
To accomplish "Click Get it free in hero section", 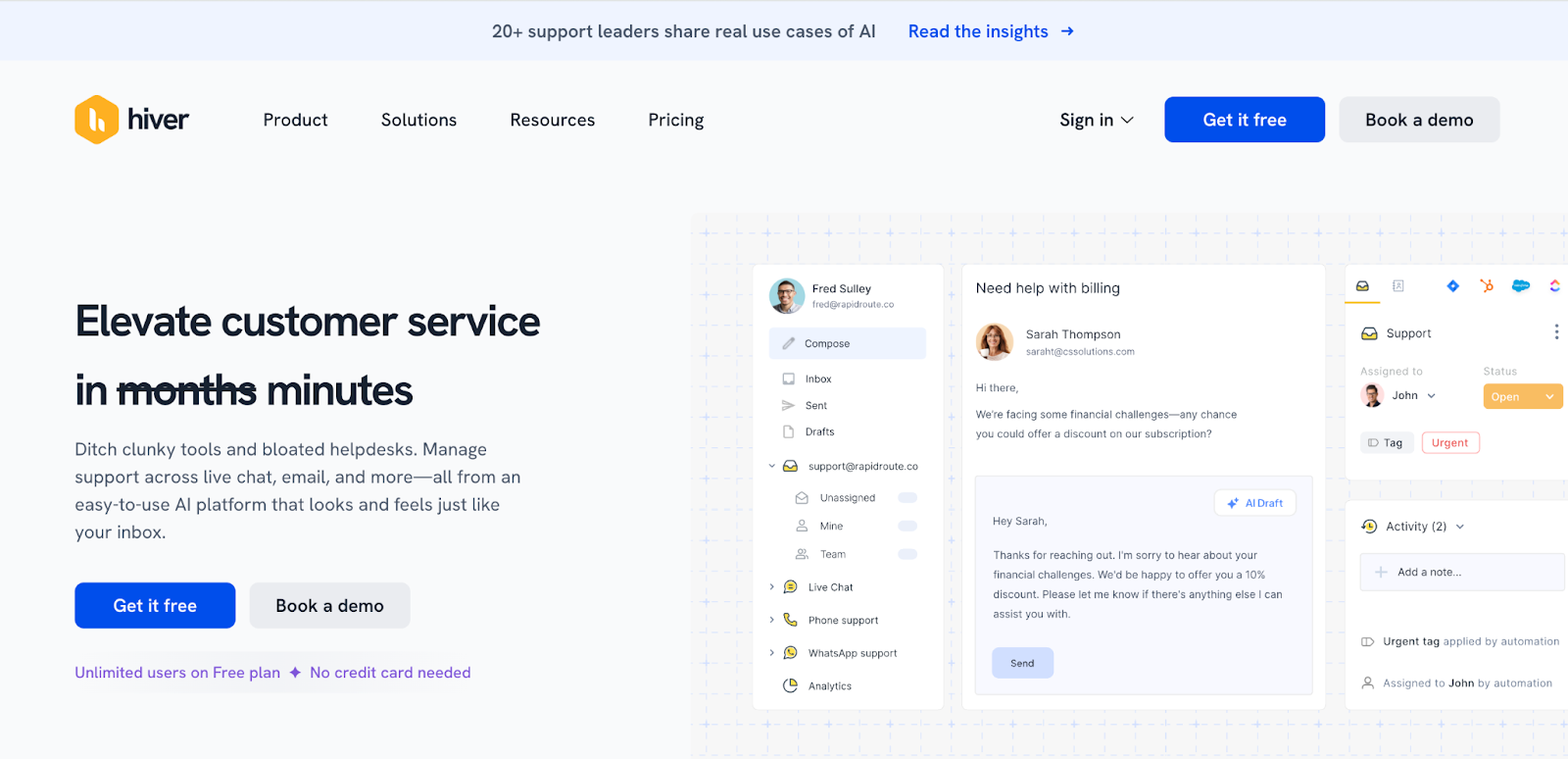I will [155, 606].
